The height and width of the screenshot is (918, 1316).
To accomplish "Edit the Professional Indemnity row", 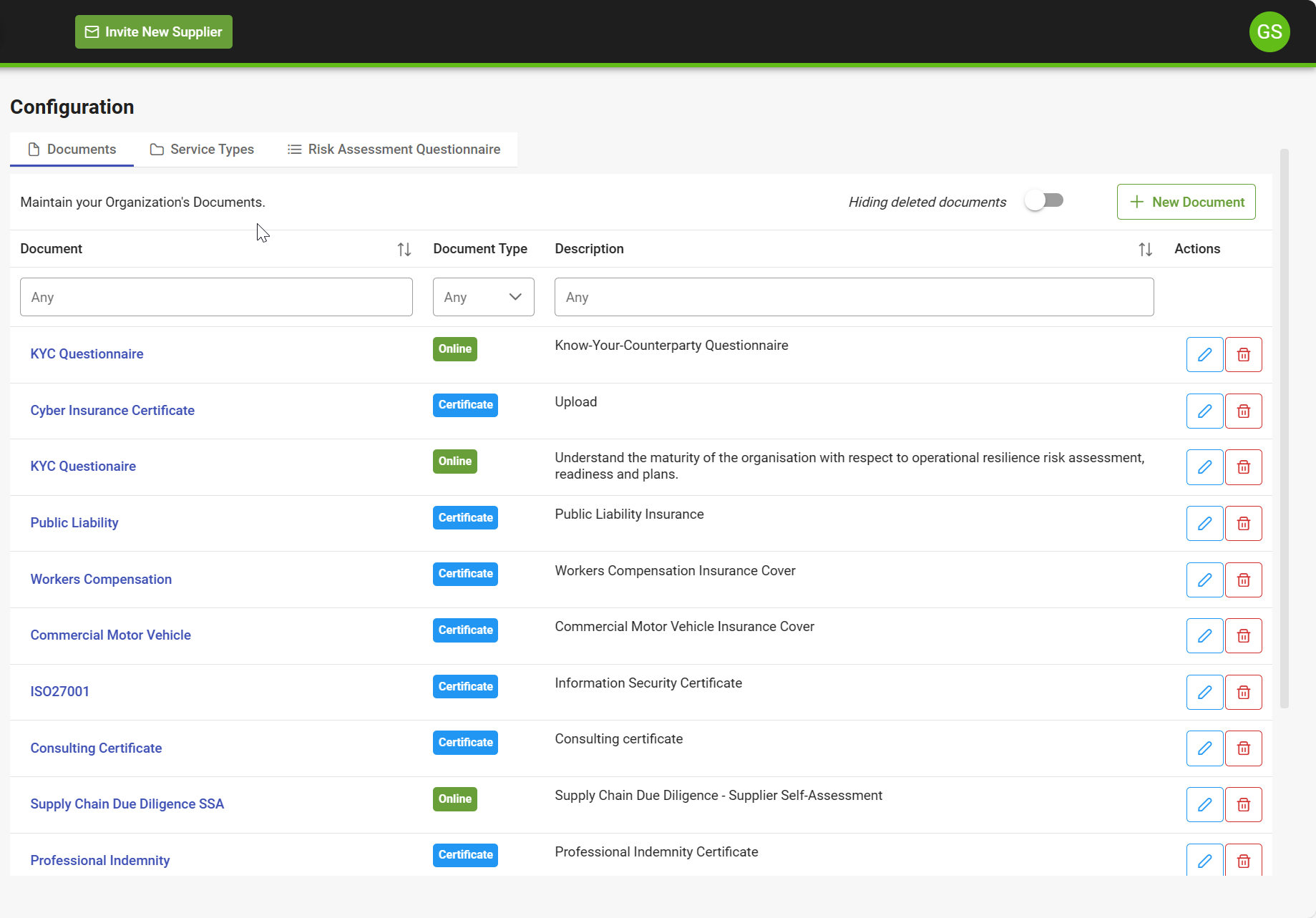I will pyautogui.click(x=1204, y=860).
